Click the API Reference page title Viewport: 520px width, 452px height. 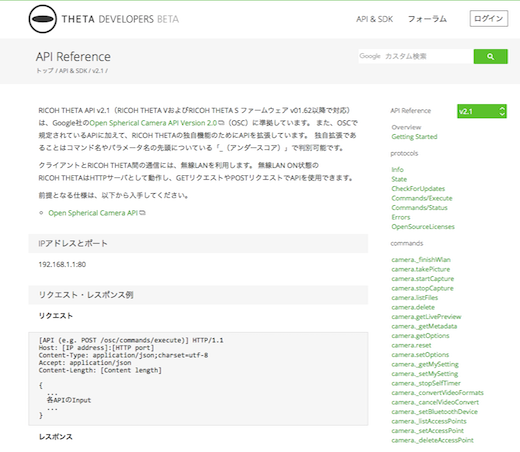tap(73, 57)
